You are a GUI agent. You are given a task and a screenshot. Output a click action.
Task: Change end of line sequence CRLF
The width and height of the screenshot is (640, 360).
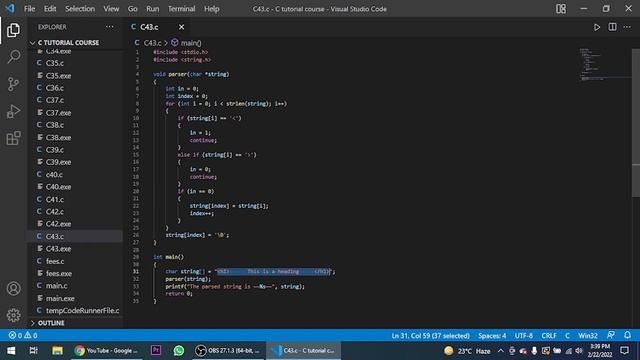pos(549,336)
